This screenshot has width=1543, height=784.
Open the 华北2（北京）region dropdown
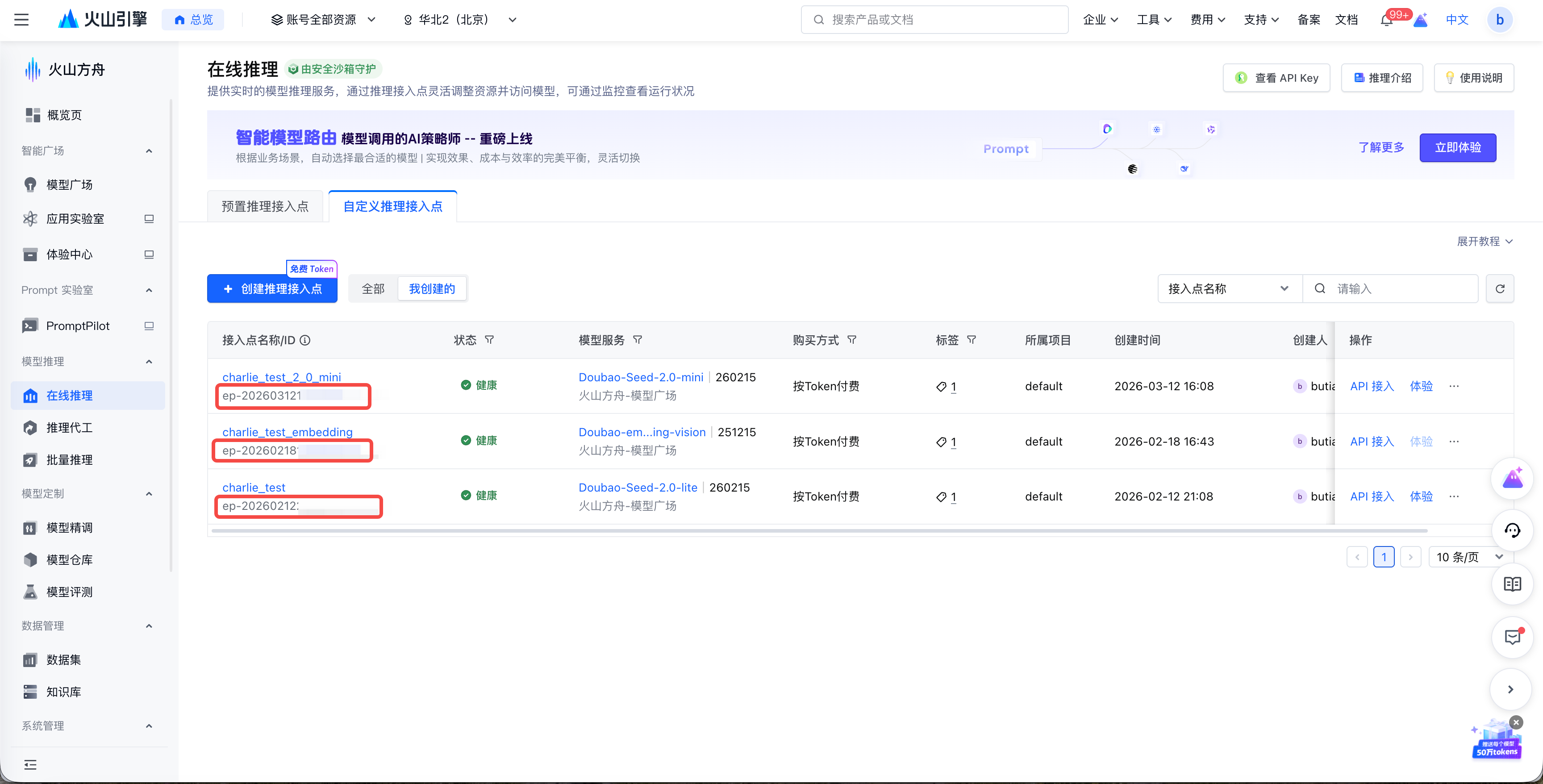pos(460,20)
